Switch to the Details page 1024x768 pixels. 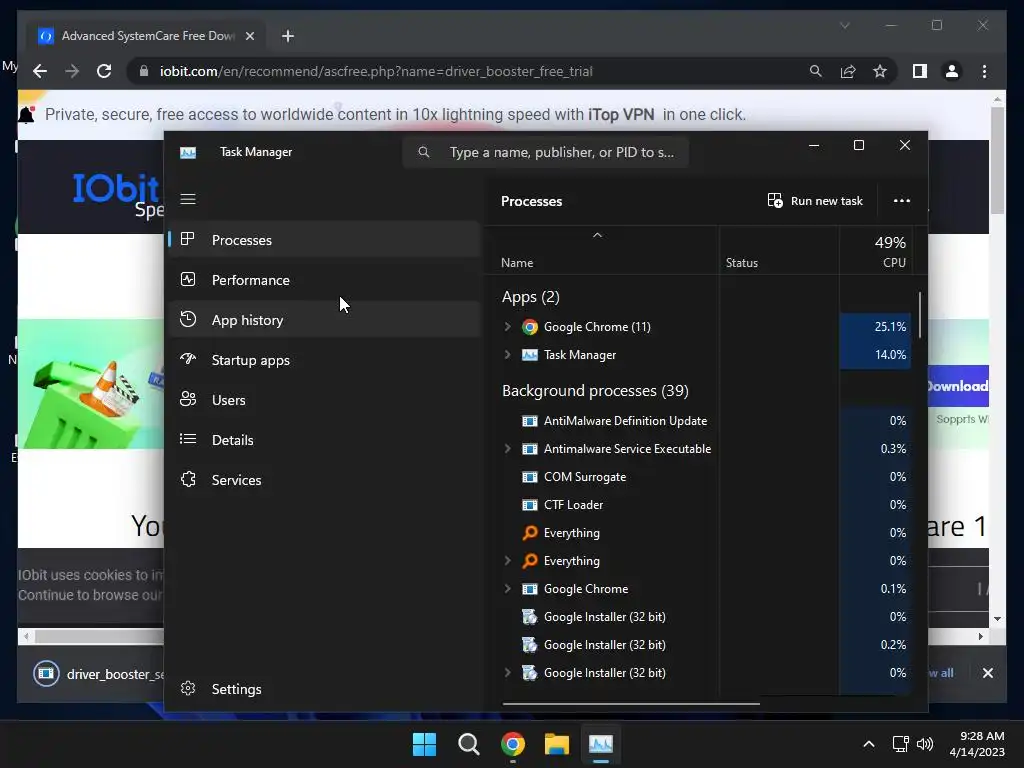click(325, 440)
